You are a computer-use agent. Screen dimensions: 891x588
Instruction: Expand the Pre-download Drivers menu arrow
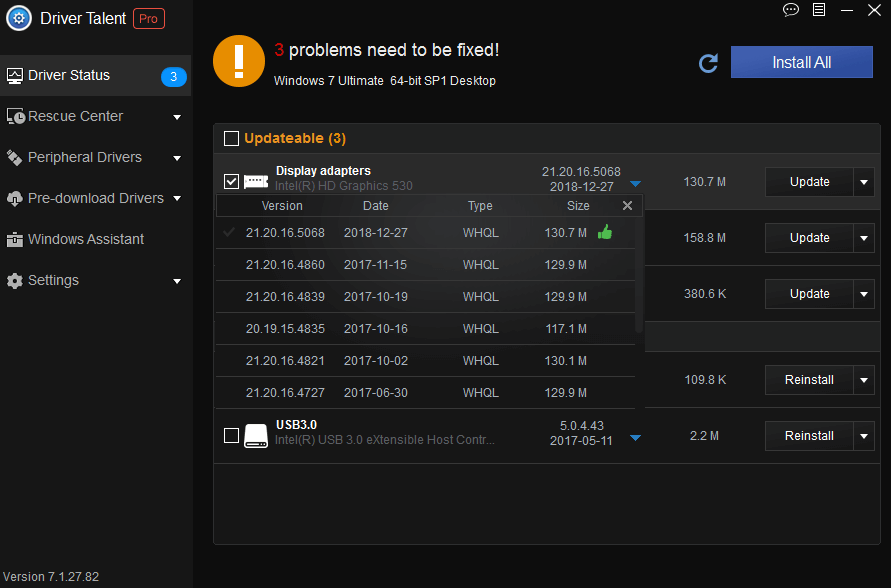[177, 198]
